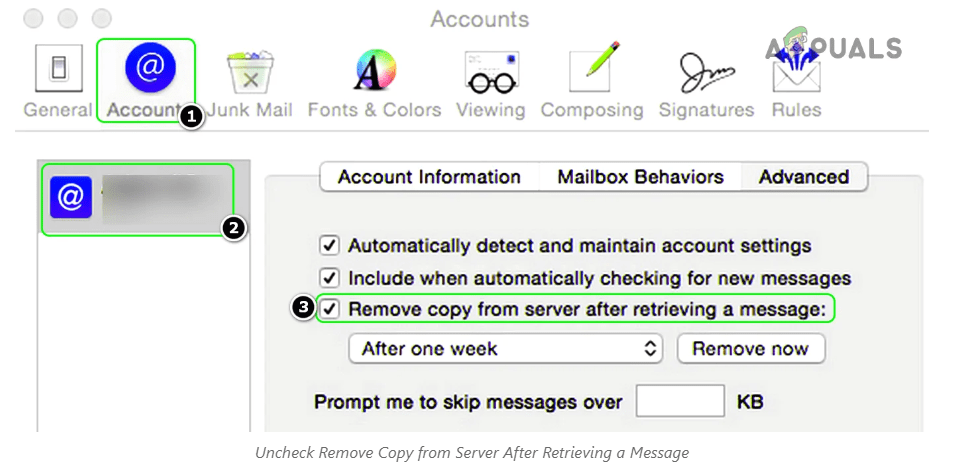This screenshot has width=970, height=466.
Task: Open Junk Mail trash bin icon
Action: click(x=250, y=72)
